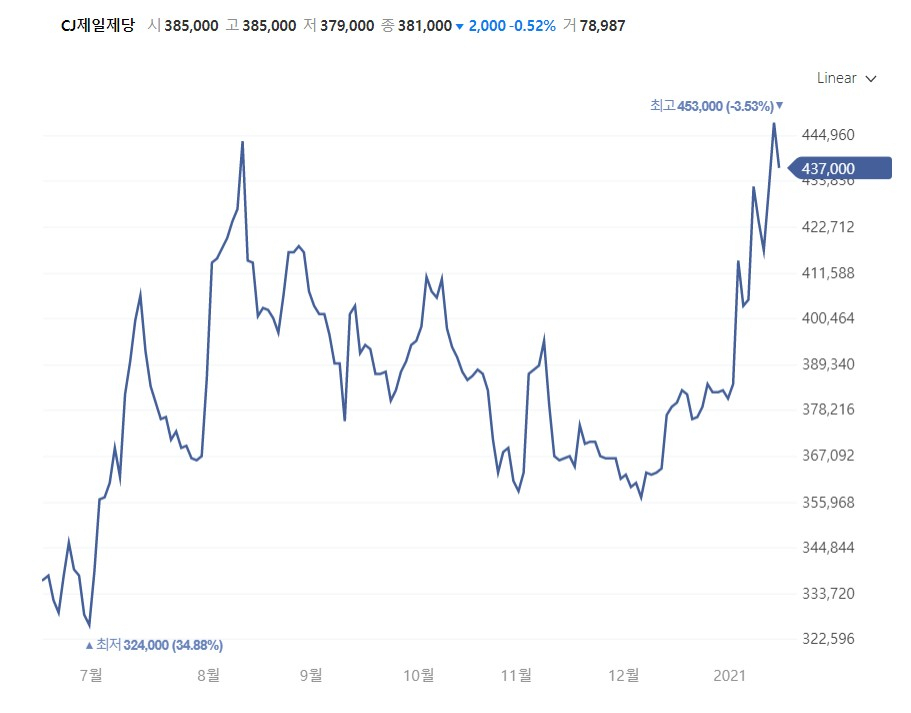Screen dimensions: 911x713
Task: Select the 437,000 current price tag
Action: click(x=840, y=169)
